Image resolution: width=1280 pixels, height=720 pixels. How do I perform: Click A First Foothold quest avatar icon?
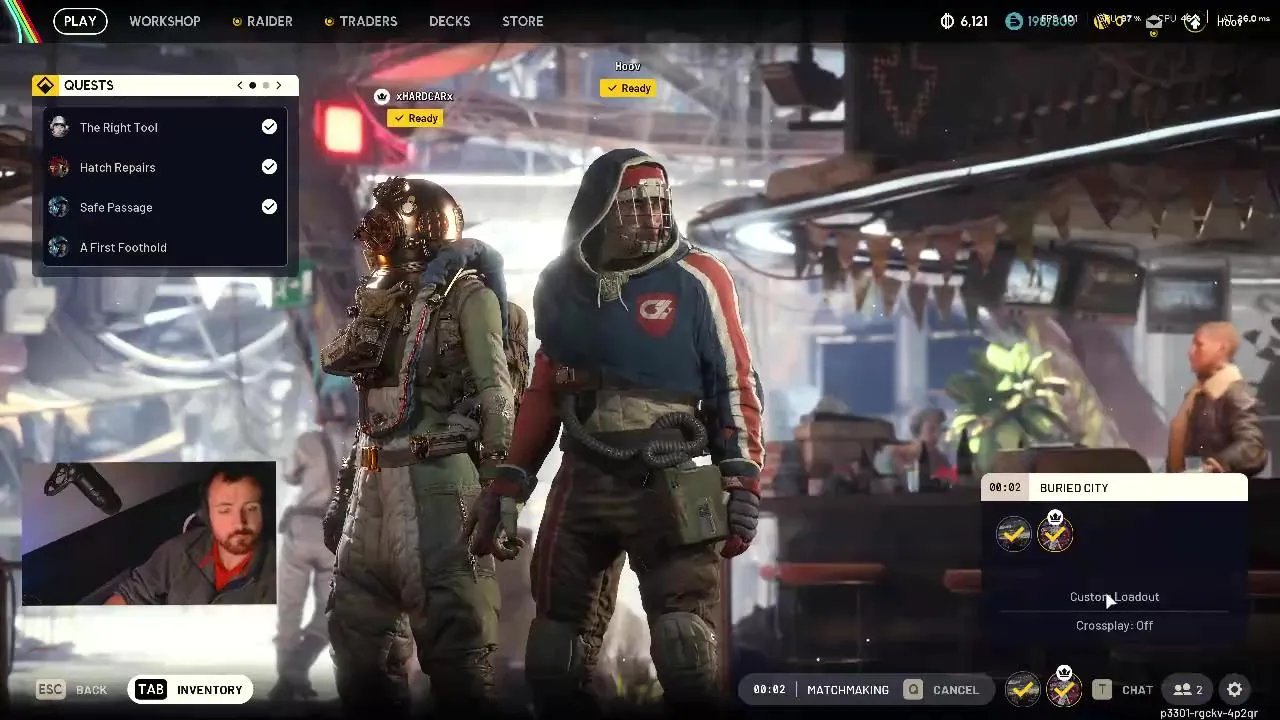(x=59, y=247)
